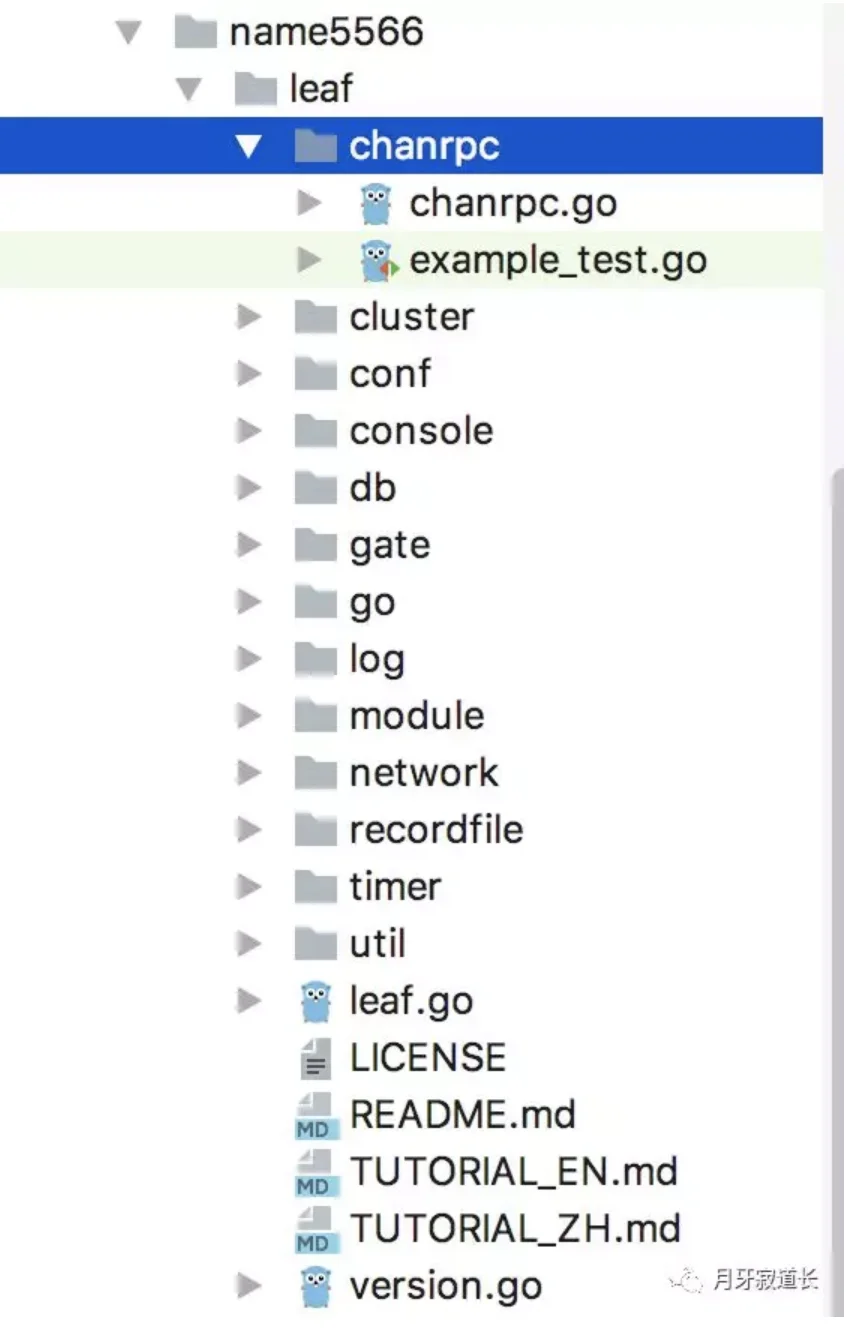
Task: Select the console folder
Action: pyautogui.click(x=411, y=432)
